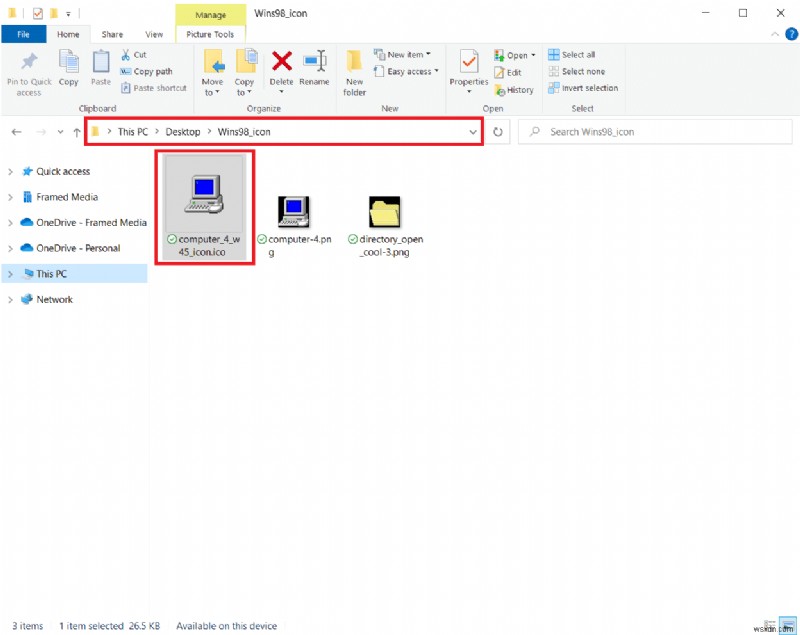Switch to the Home ribbon tab
Screen dimensions: 800x635
tap(68, 34)
